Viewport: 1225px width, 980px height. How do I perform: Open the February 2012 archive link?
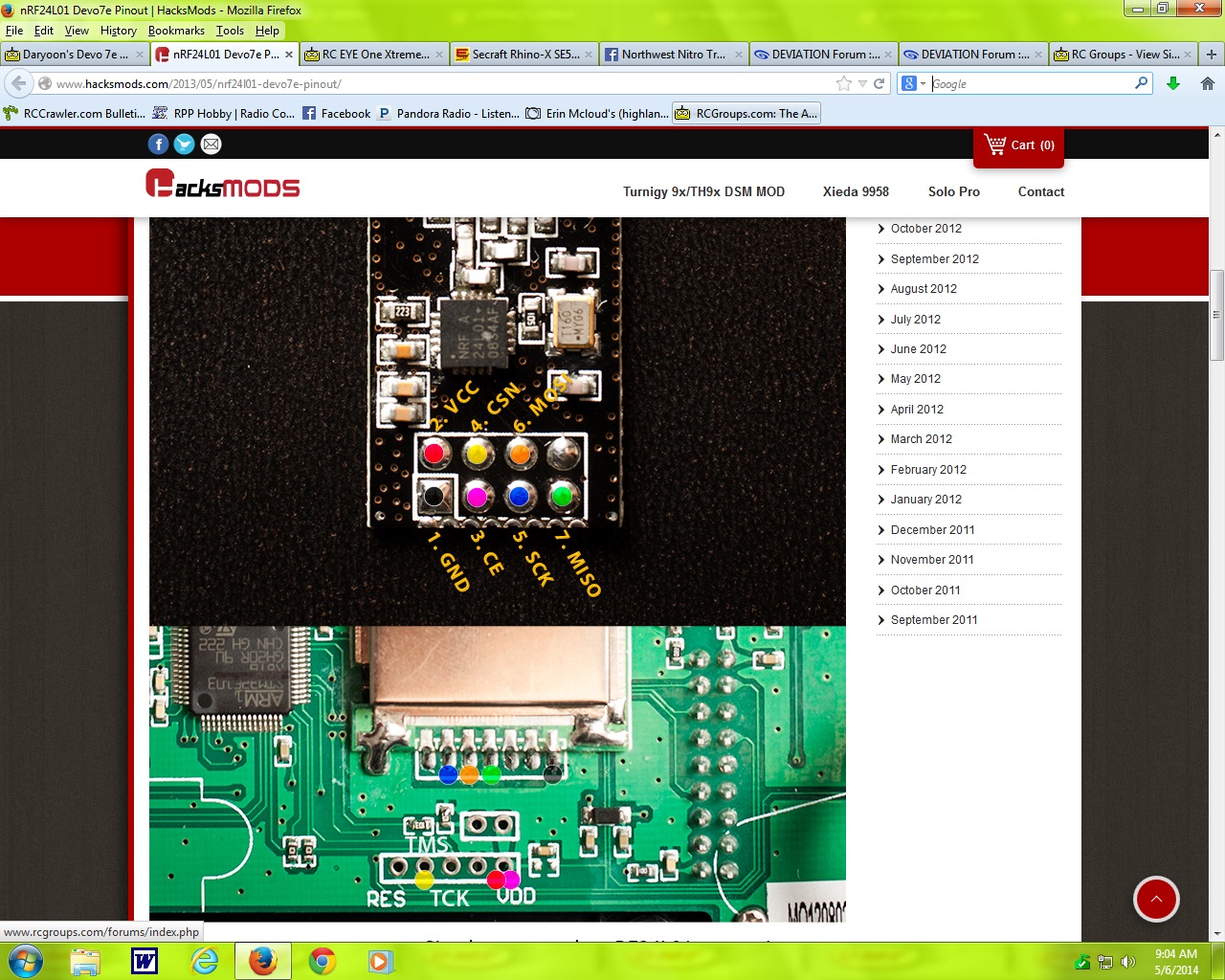pyautogui.click(x=928, y=470)
